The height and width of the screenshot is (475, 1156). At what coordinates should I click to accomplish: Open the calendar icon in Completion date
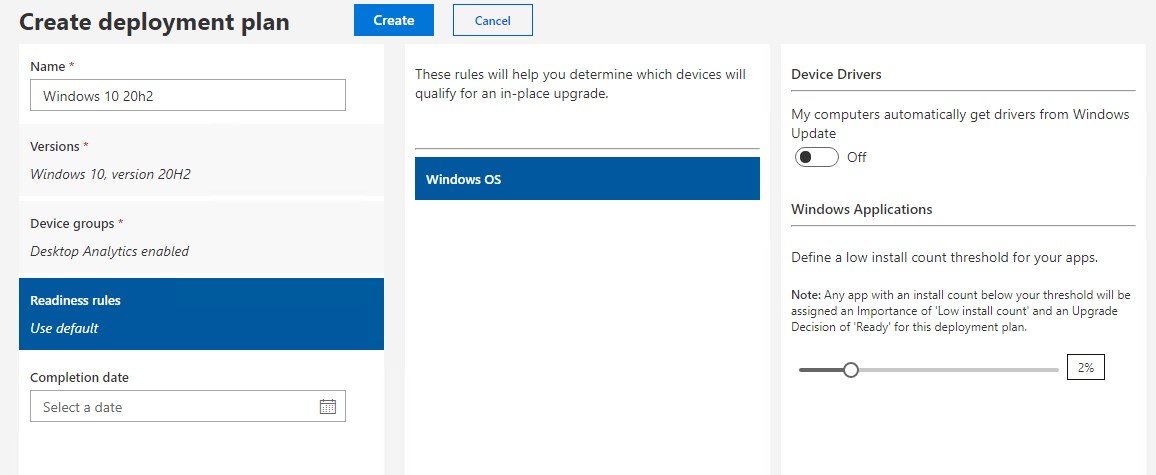click(328, 406)
